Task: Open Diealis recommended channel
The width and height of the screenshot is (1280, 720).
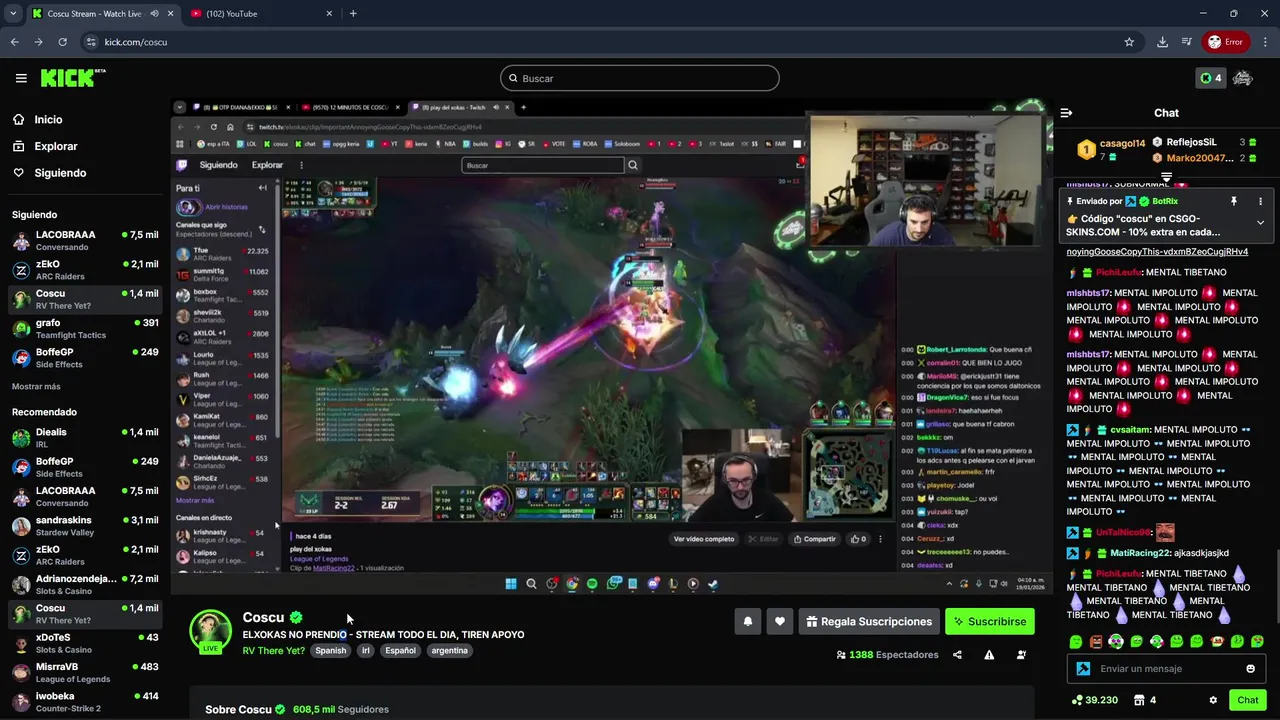Action: 85,438
